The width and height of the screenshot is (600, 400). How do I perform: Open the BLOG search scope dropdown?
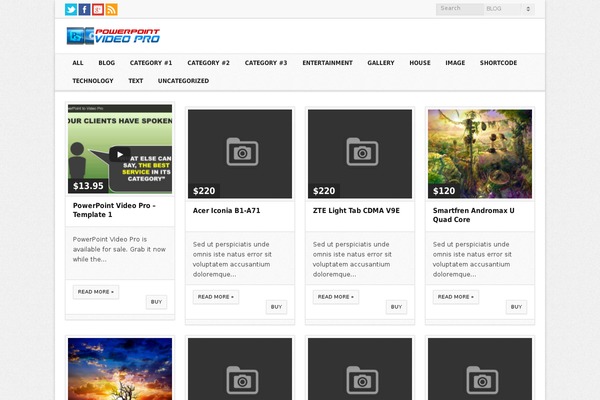tap(509, 9)
